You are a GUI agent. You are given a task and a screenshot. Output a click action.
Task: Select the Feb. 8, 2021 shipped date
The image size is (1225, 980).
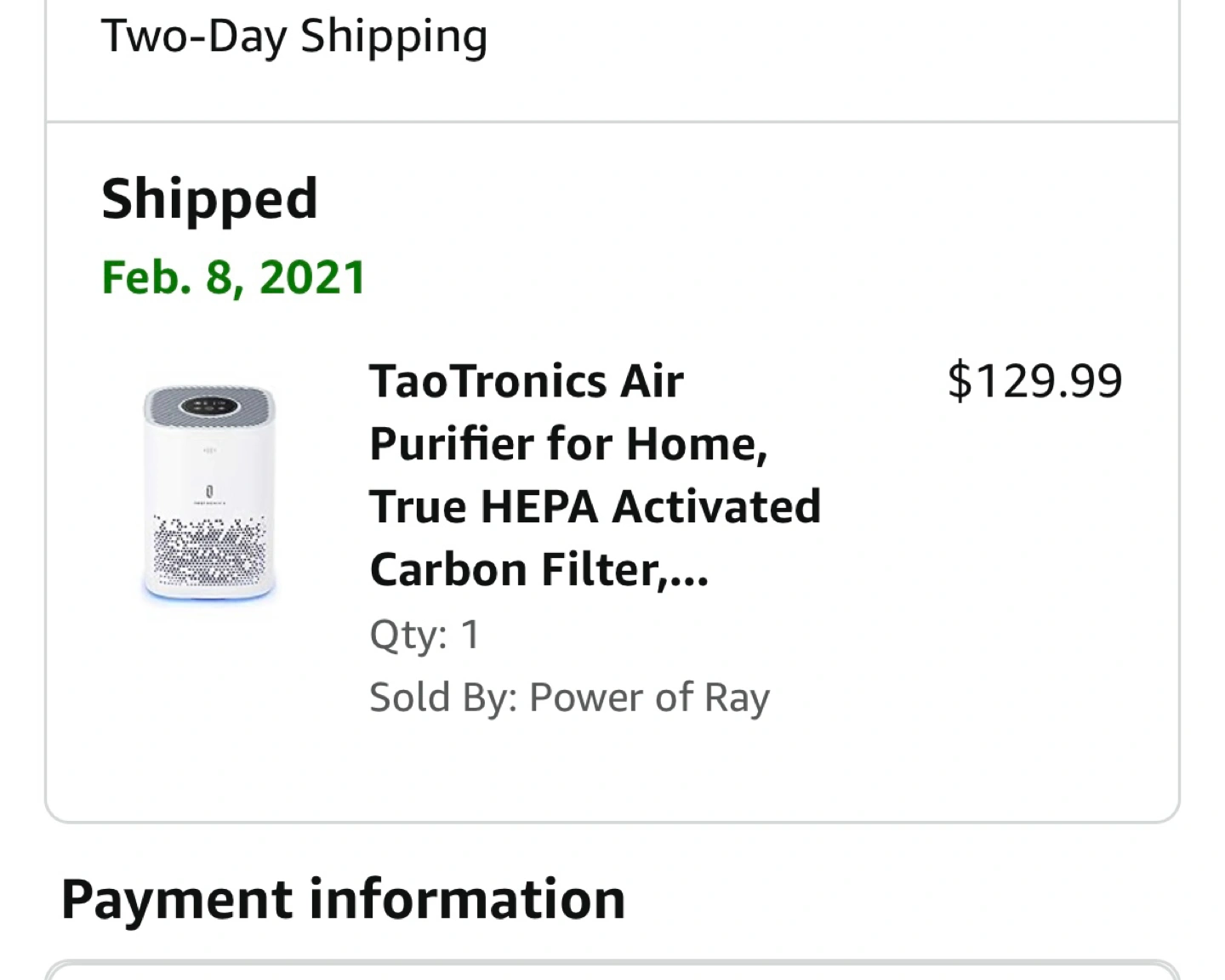(233, 277)
